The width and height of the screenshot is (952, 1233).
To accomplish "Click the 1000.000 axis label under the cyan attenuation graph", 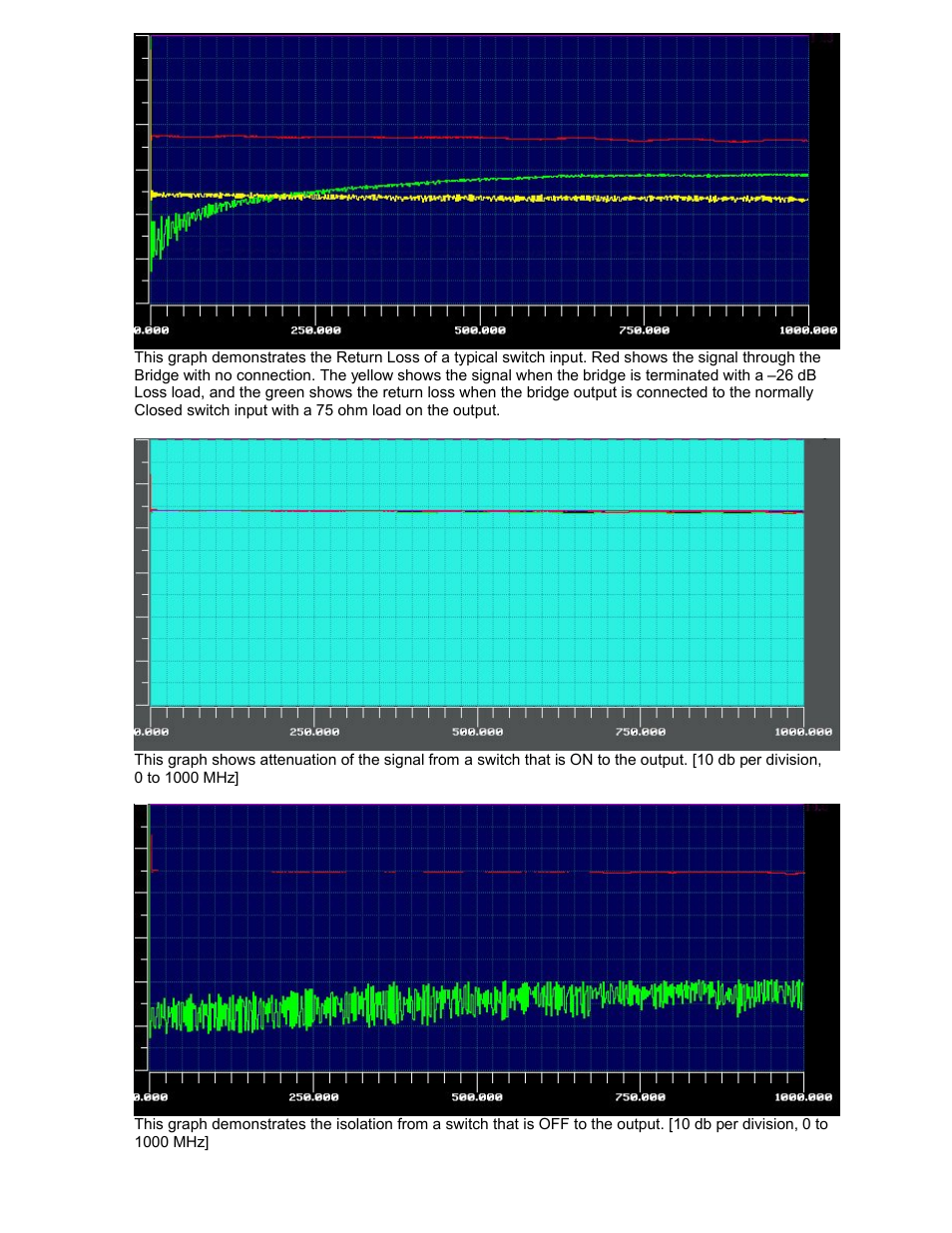I will coord(803,732).
